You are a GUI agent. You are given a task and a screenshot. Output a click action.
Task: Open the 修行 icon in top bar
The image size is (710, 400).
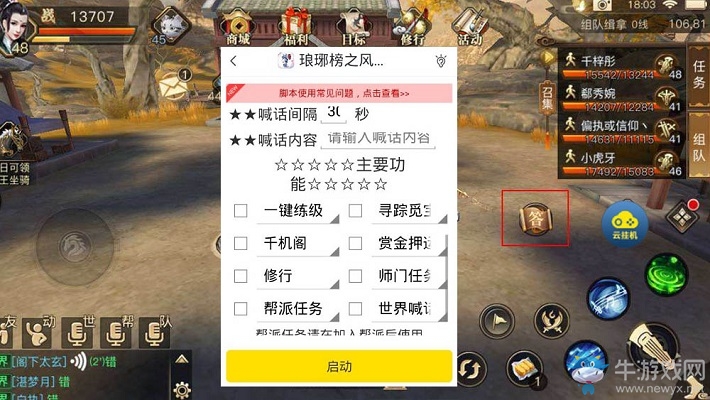(x=412, y=28)
